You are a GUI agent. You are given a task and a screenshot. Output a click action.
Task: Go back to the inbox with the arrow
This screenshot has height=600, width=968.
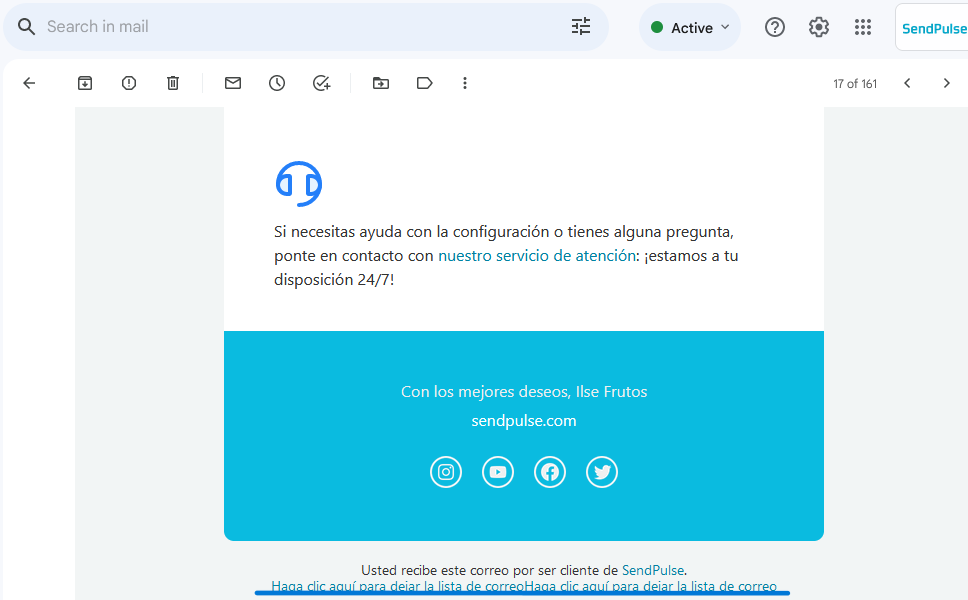(x=29, y=83)
